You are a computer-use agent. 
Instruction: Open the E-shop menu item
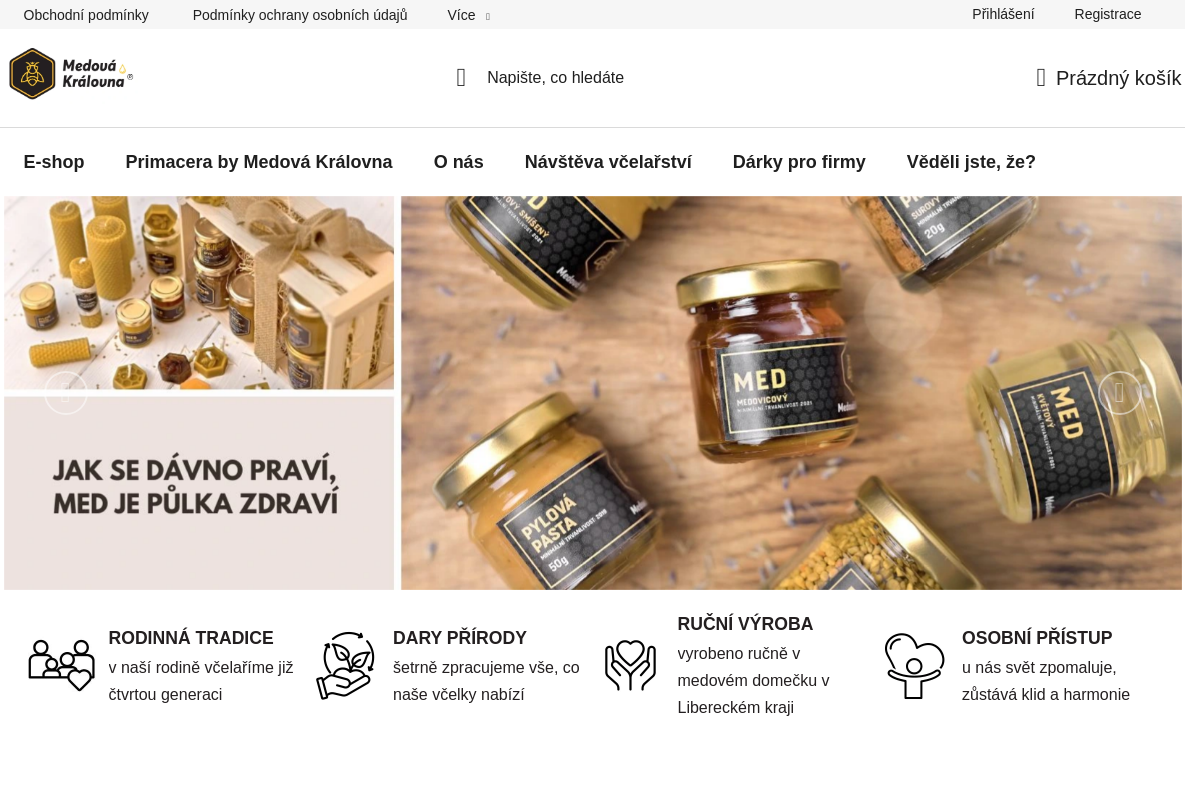[54, 162]
